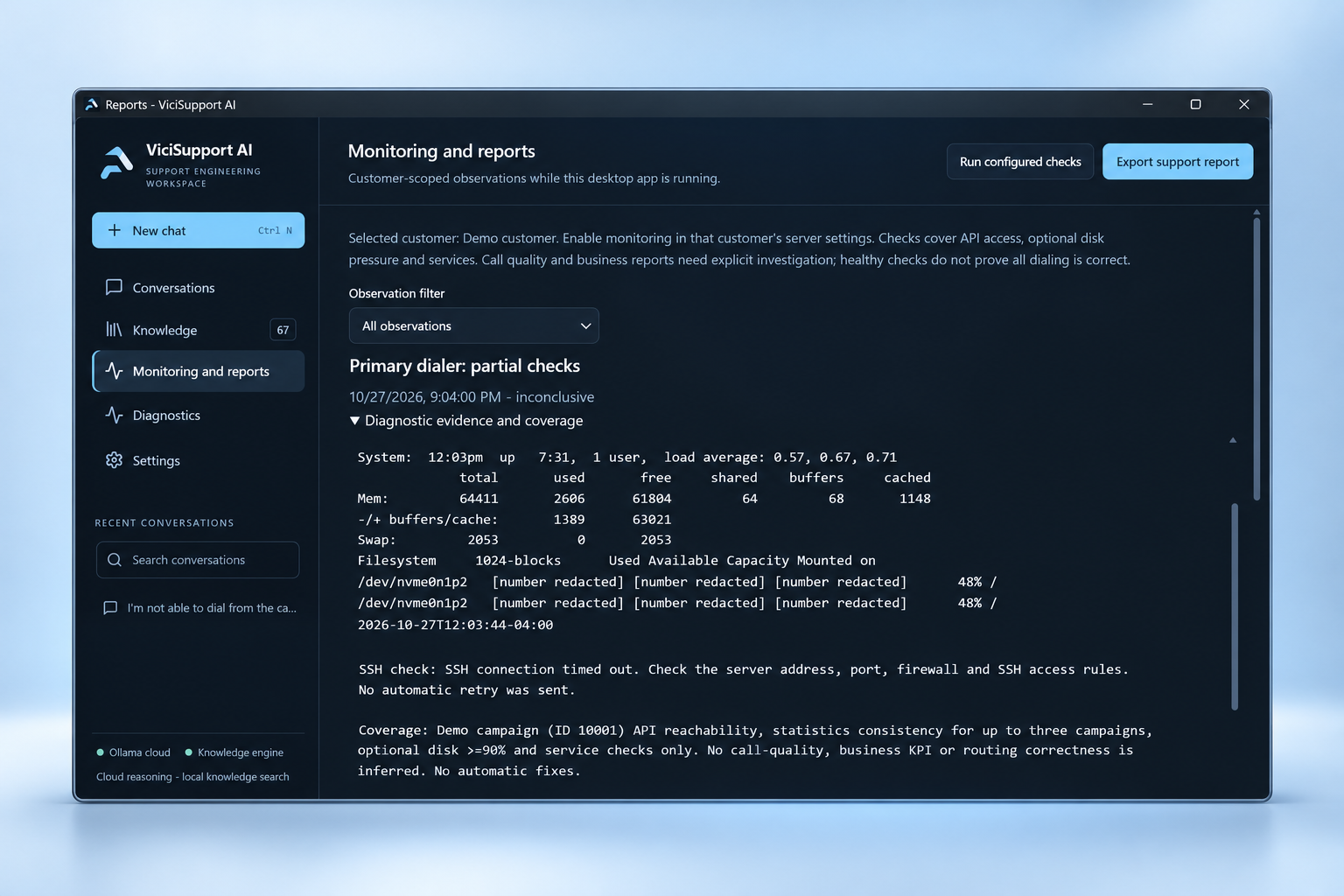Screen dimensions: 1344x896
Task: Open Settings from the sidebar
Action: (199, 461)
